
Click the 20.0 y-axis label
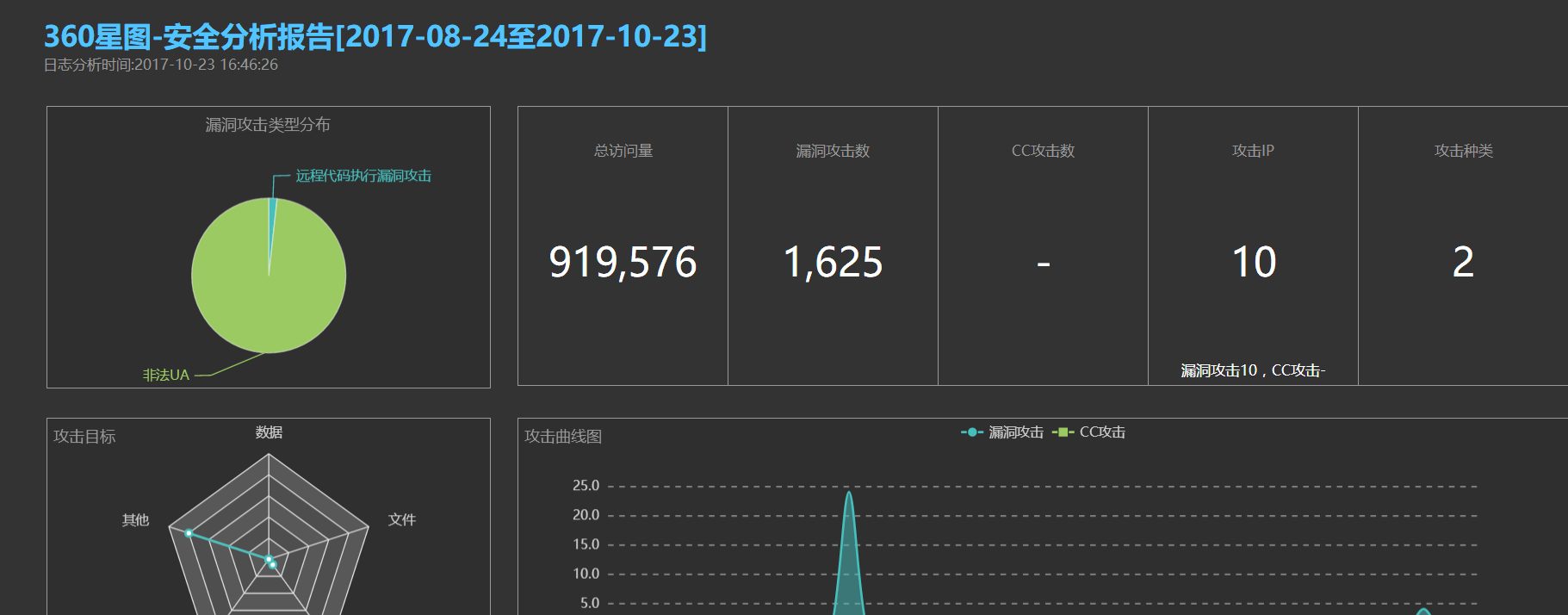tap(586, 515)
